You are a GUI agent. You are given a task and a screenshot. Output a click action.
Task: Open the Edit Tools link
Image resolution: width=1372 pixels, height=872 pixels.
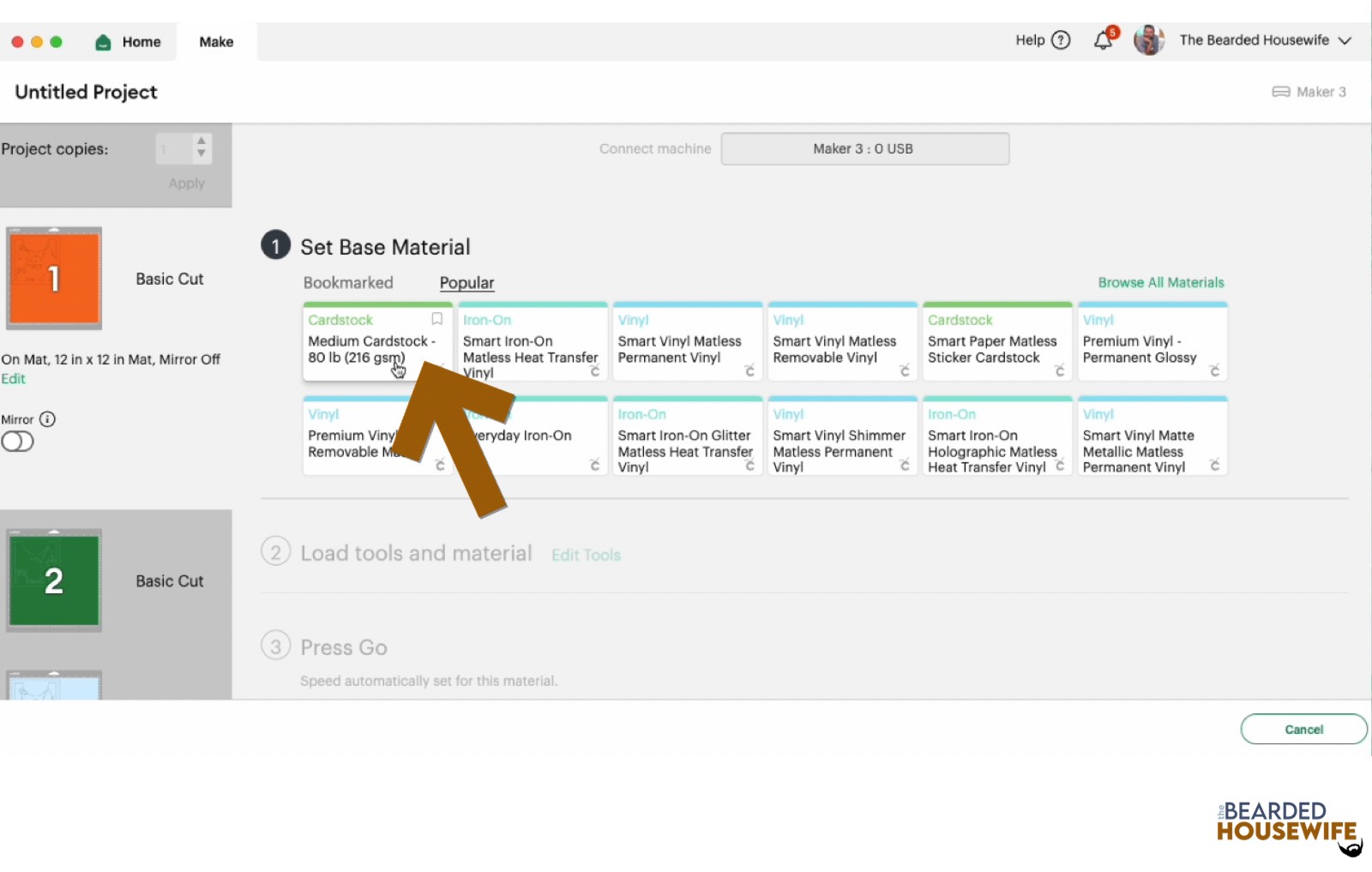(x=586, y=555)
